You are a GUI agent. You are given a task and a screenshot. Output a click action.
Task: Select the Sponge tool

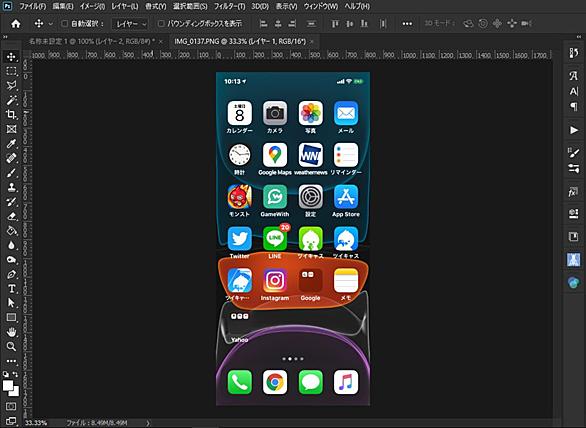(x=11, y=259)
